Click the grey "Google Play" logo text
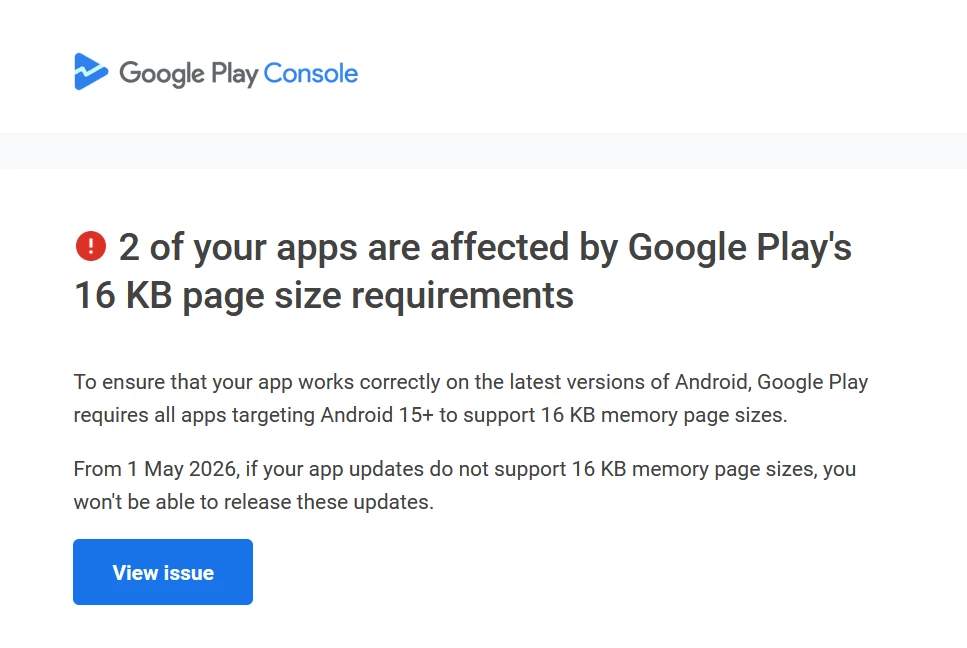The width and height of the screenshot is (967, 648). [189, 75]
